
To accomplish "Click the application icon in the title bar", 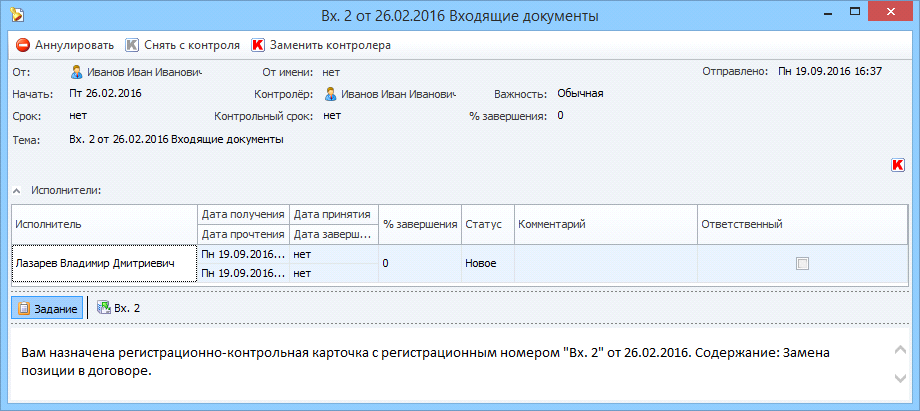I will tap(18, 15).
